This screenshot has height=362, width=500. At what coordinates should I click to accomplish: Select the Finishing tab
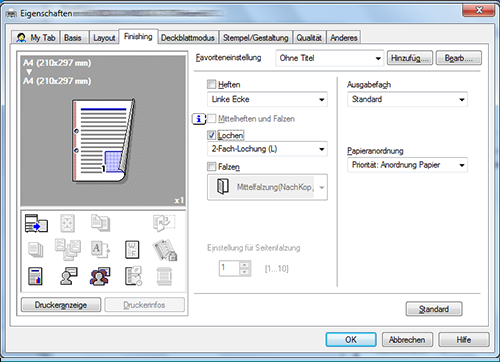coord(138,36)
